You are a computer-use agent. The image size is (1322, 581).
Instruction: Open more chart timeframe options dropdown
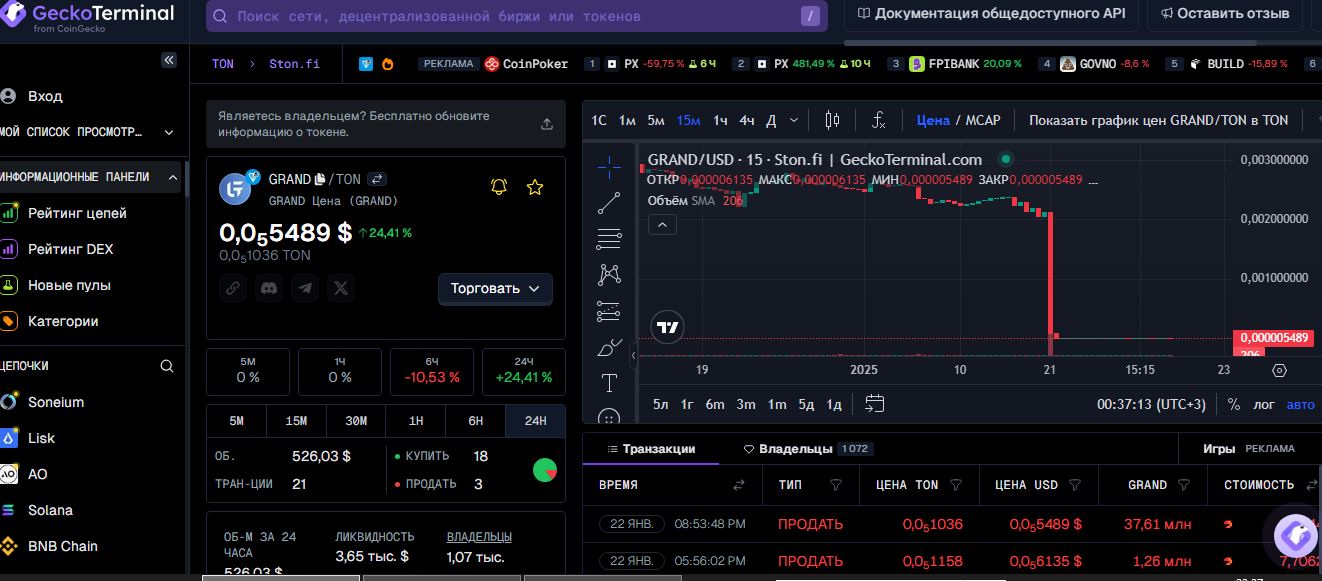(794, 120)
